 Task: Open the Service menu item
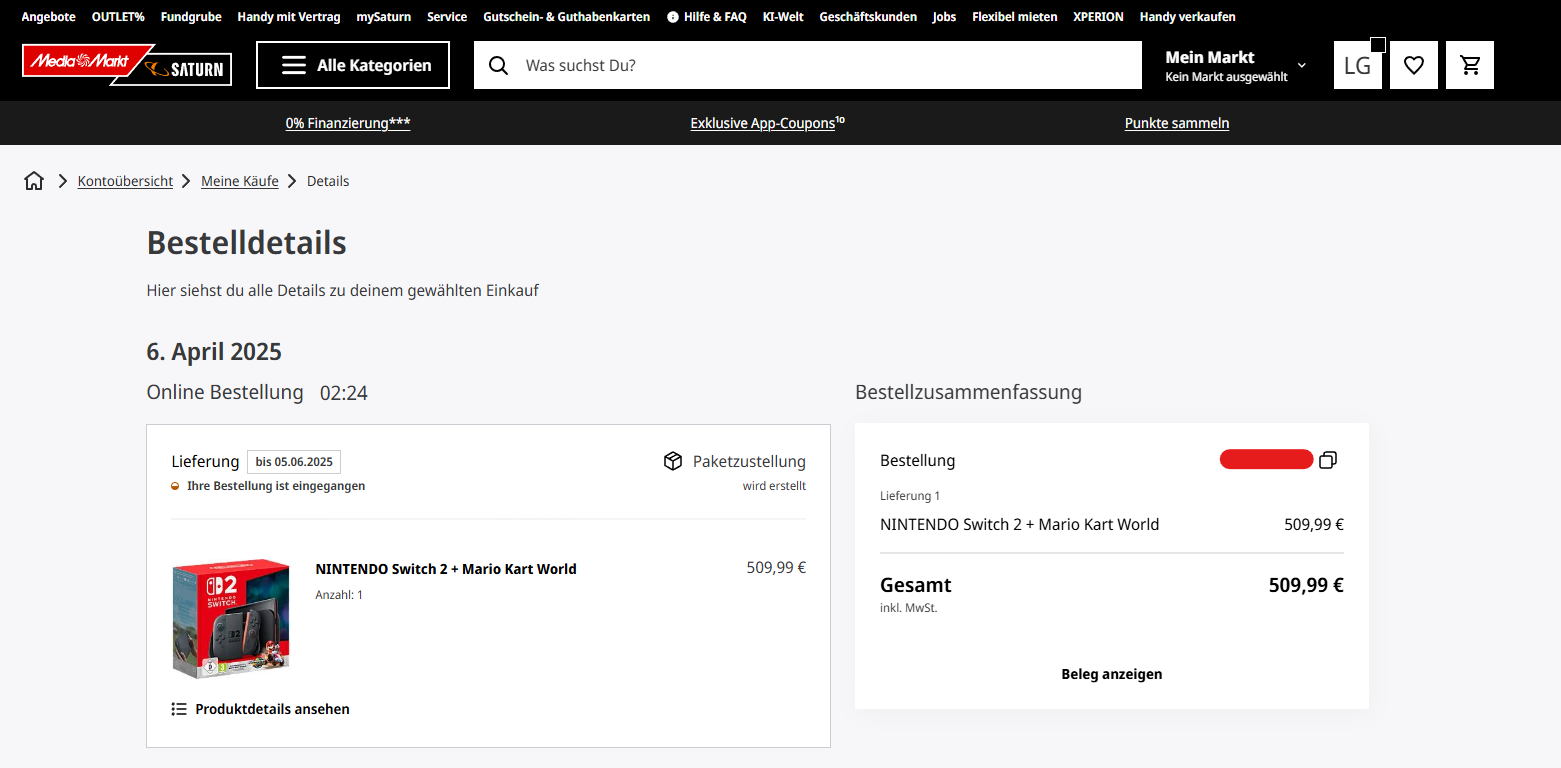click(446, 17)
